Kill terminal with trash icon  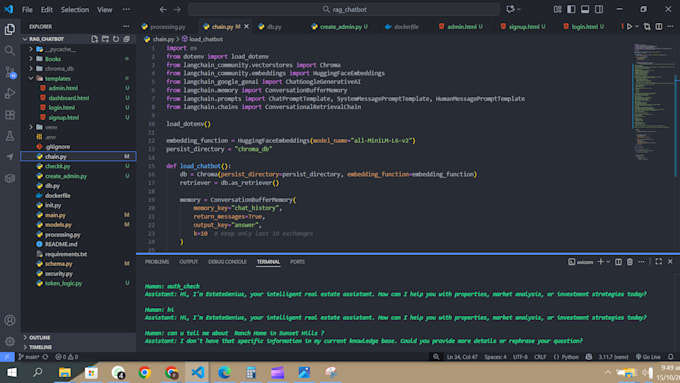click(x=630, y=262)
